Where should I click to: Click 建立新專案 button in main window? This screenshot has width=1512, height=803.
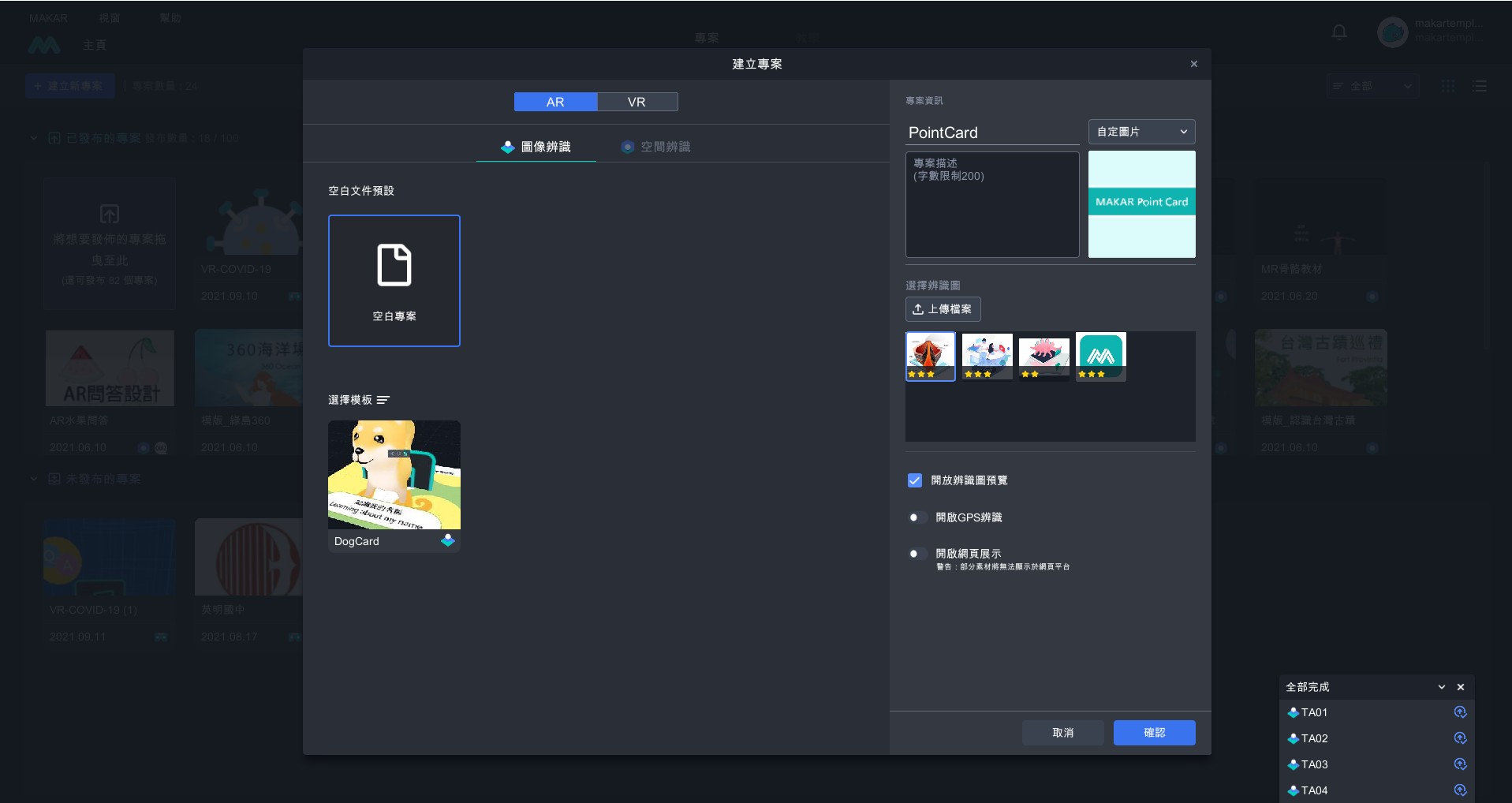coord(70,86)
